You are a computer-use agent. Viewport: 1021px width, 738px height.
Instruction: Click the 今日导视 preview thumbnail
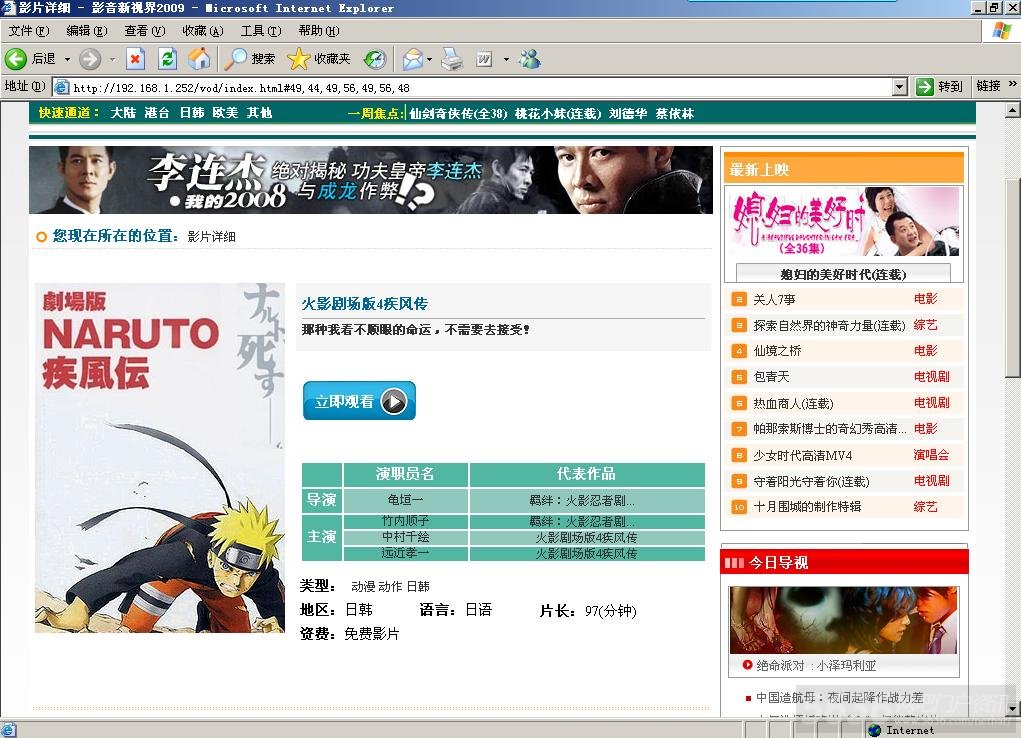pyautogui.click(x=843, y=620)
